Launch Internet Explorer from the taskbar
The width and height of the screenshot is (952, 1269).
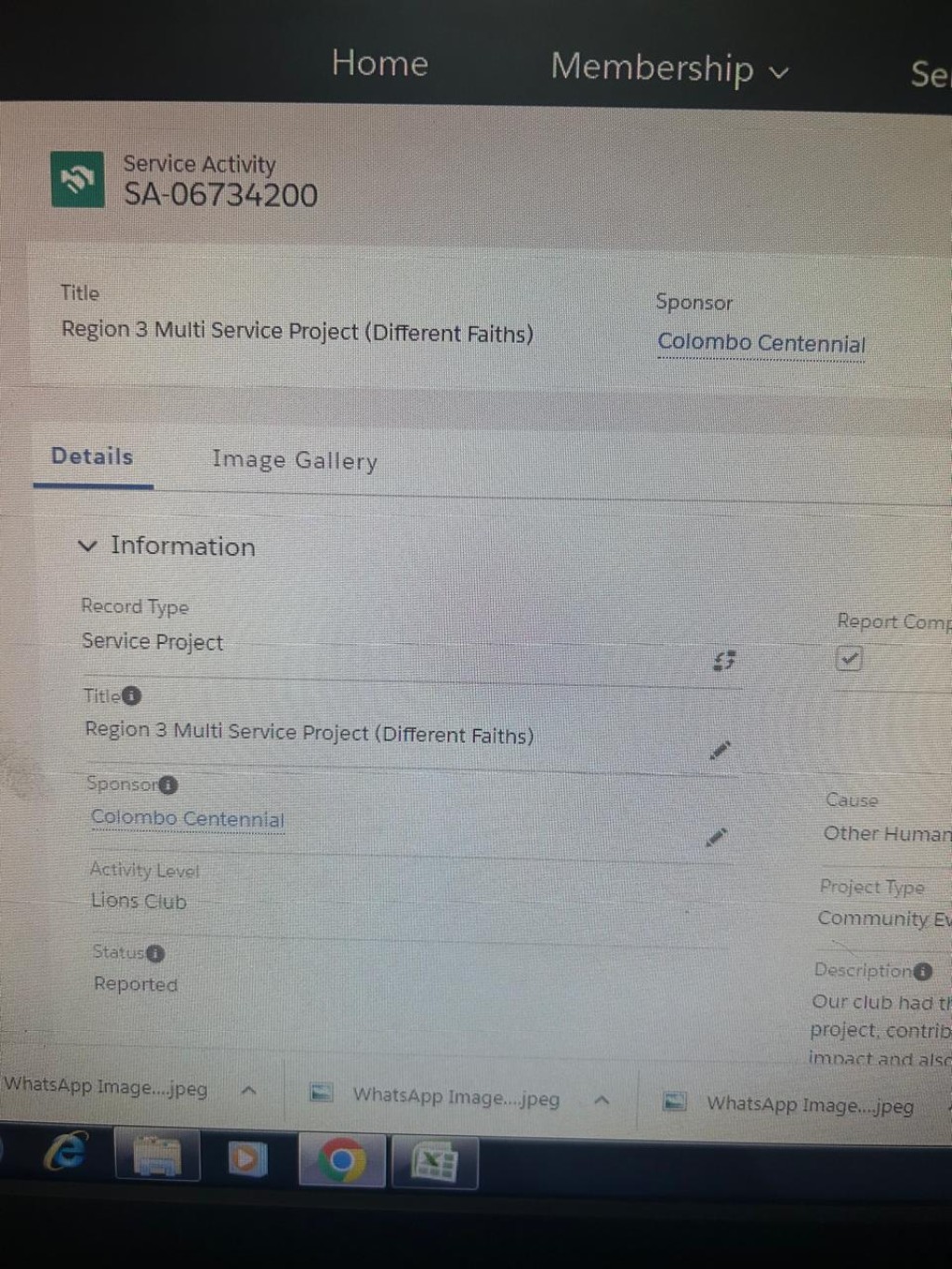pos(67,1152)
